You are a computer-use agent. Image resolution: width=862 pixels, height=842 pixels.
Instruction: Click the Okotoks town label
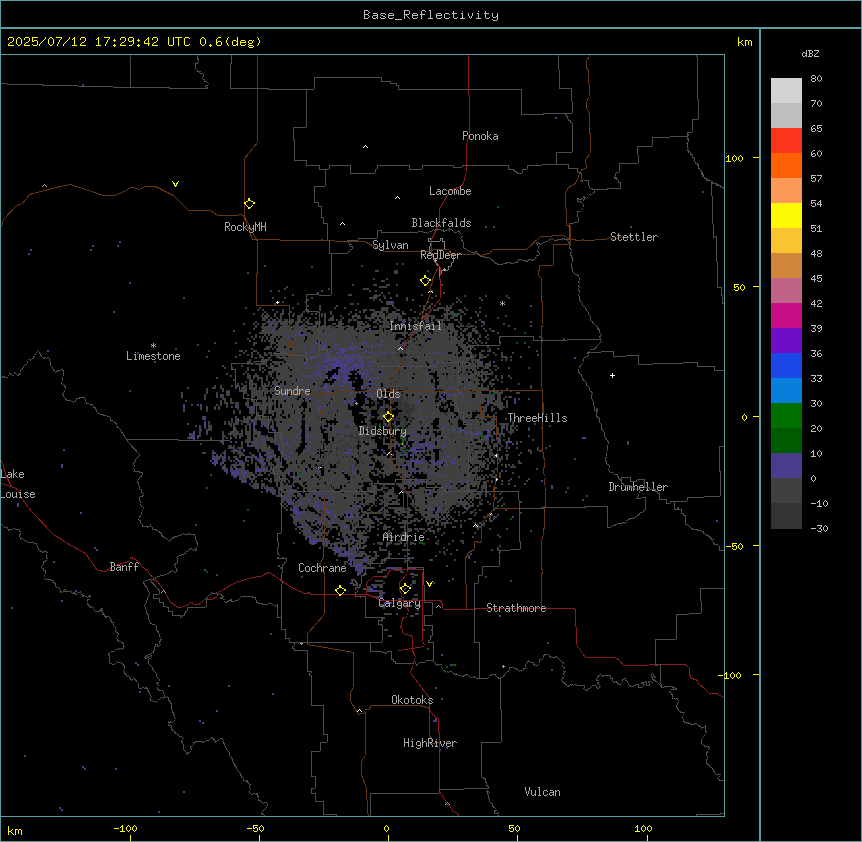pos(412,700)
